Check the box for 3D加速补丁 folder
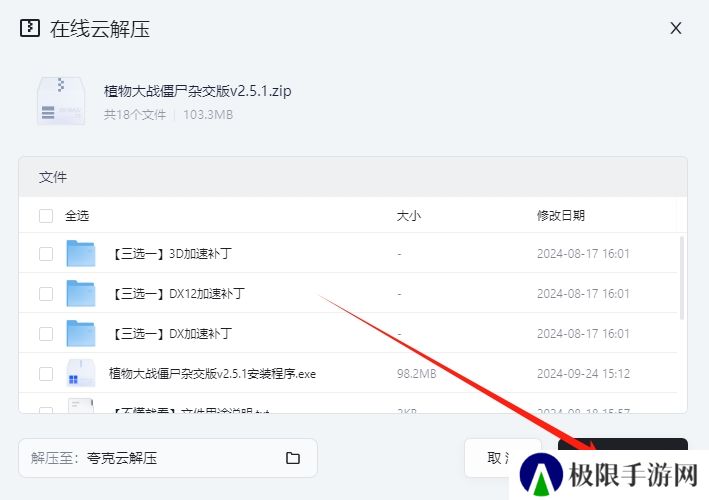The image size is (709, 500). (46, 254)
